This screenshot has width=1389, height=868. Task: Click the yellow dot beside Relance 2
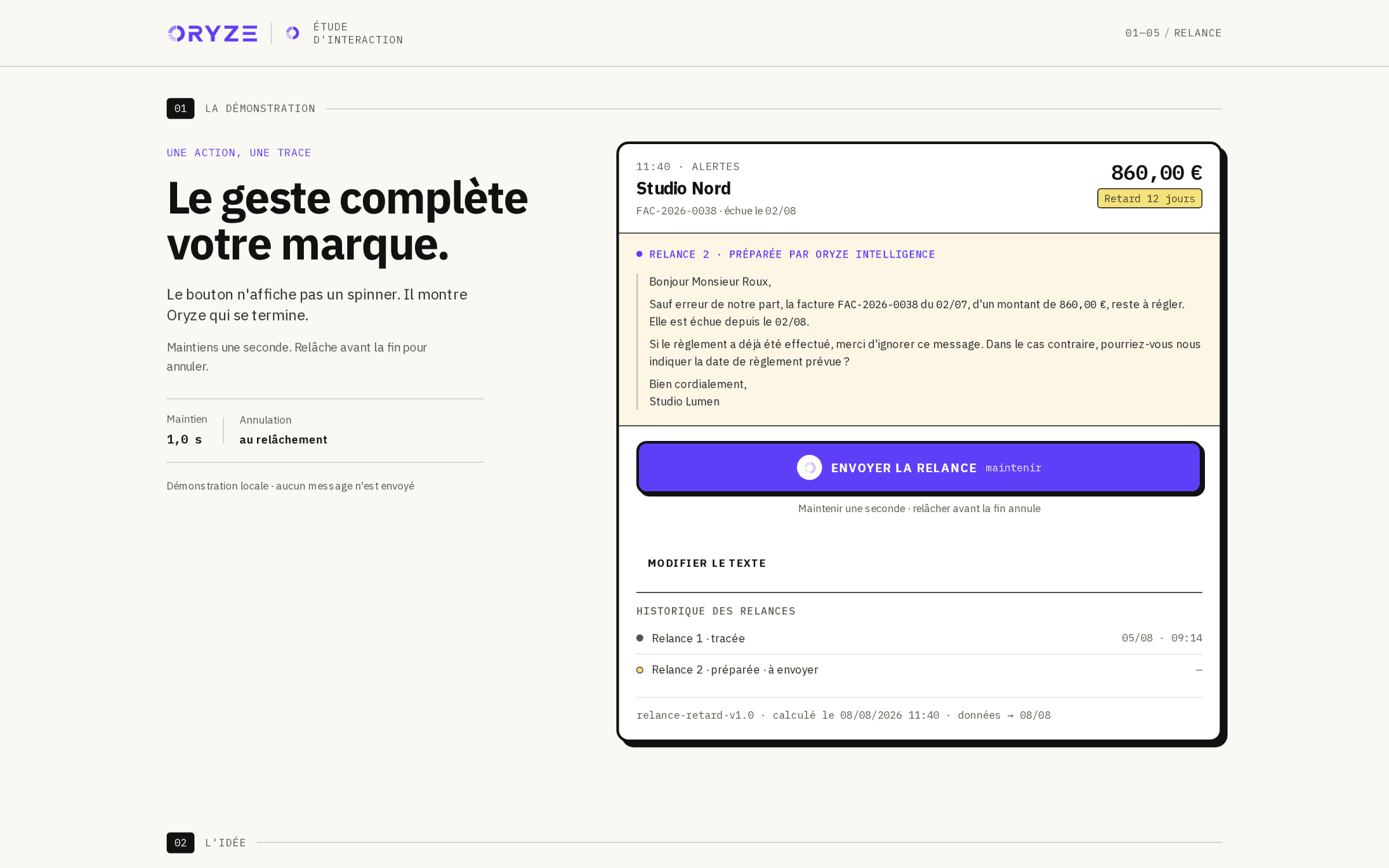point(640,670)
